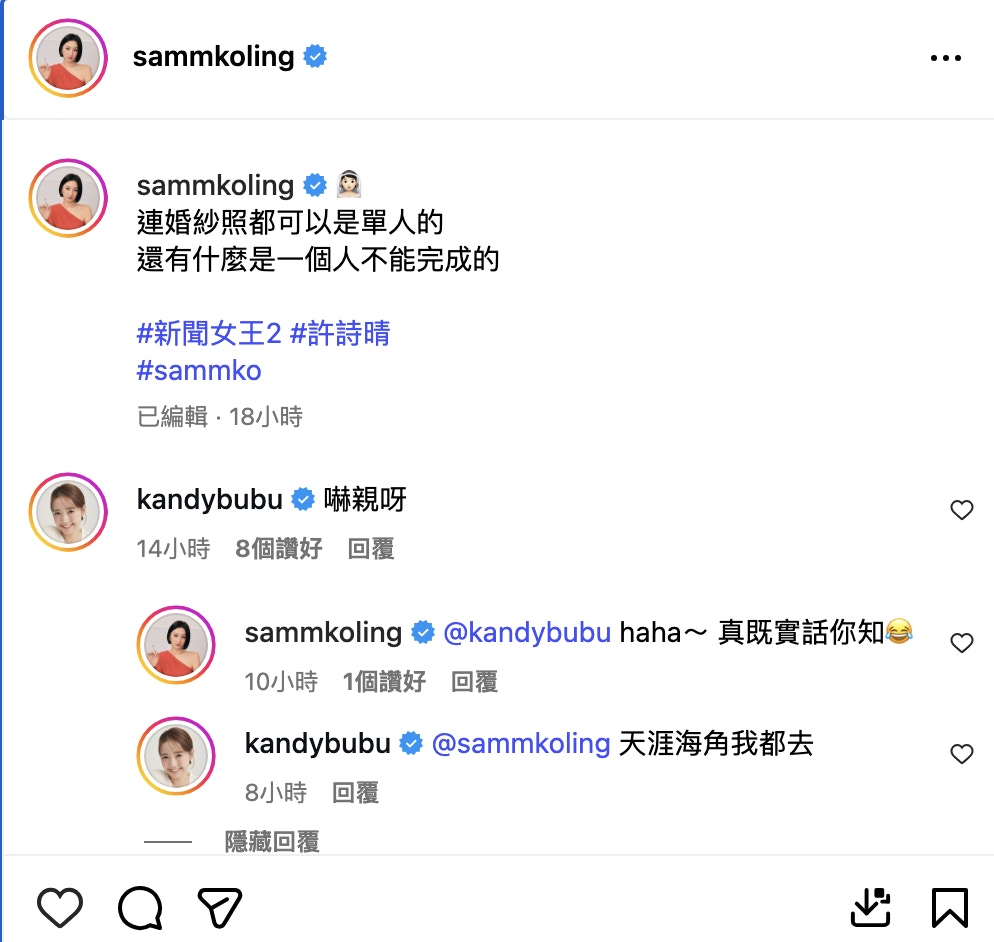
Task: Like kandybubu's 嚇親呀 comment
Action: click(x=961, y=510)
